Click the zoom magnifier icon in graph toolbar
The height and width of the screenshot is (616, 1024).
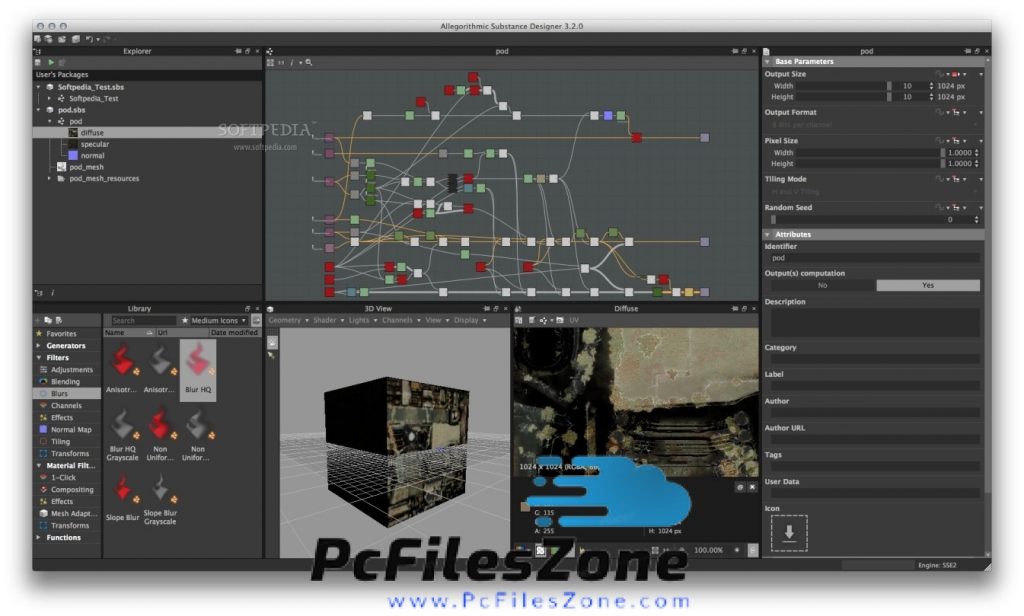point(309,63)
